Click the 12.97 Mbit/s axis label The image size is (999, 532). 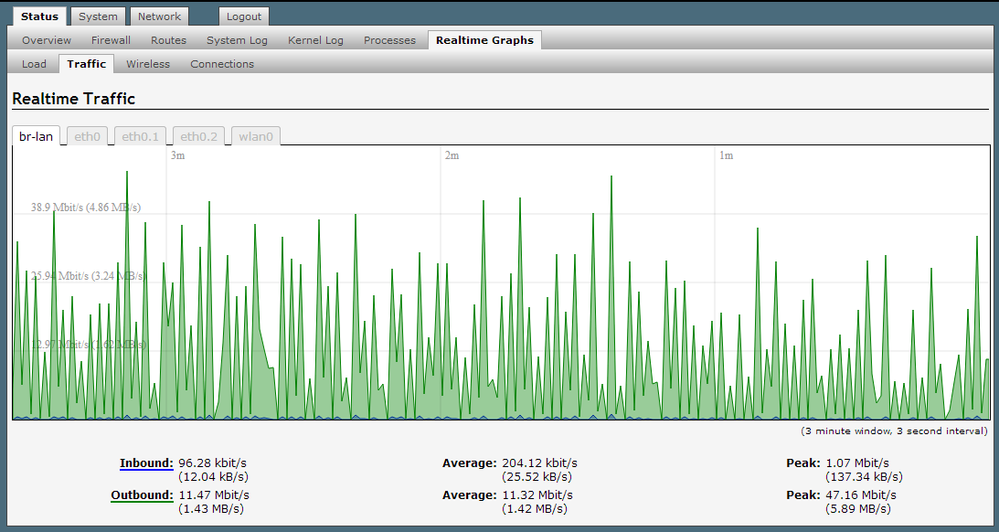click(89, 345)
